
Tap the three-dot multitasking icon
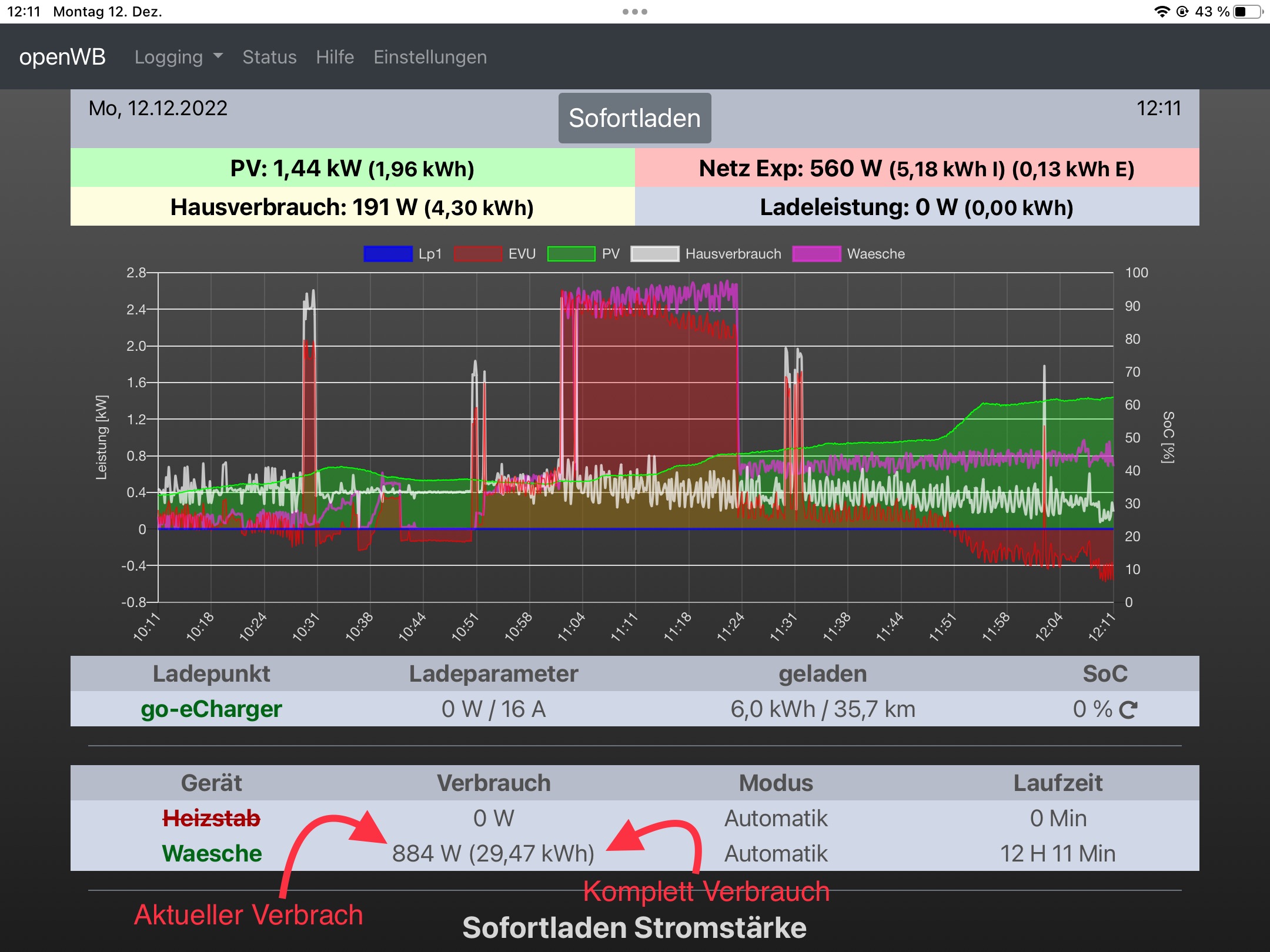tap(635, 12)
